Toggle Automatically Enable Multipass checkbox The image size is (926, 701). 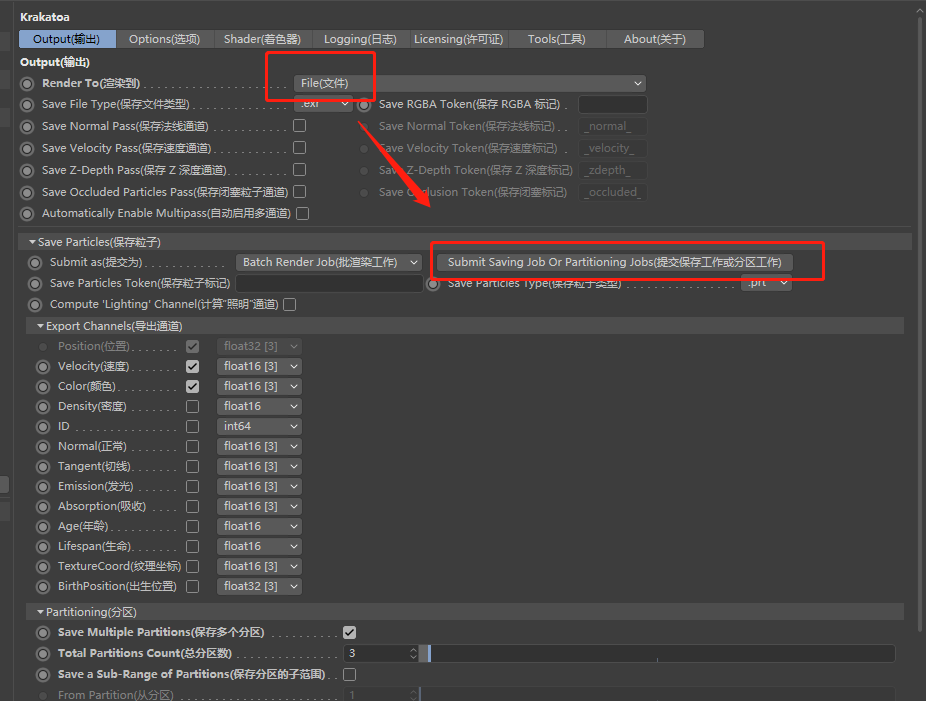[303, 214]
